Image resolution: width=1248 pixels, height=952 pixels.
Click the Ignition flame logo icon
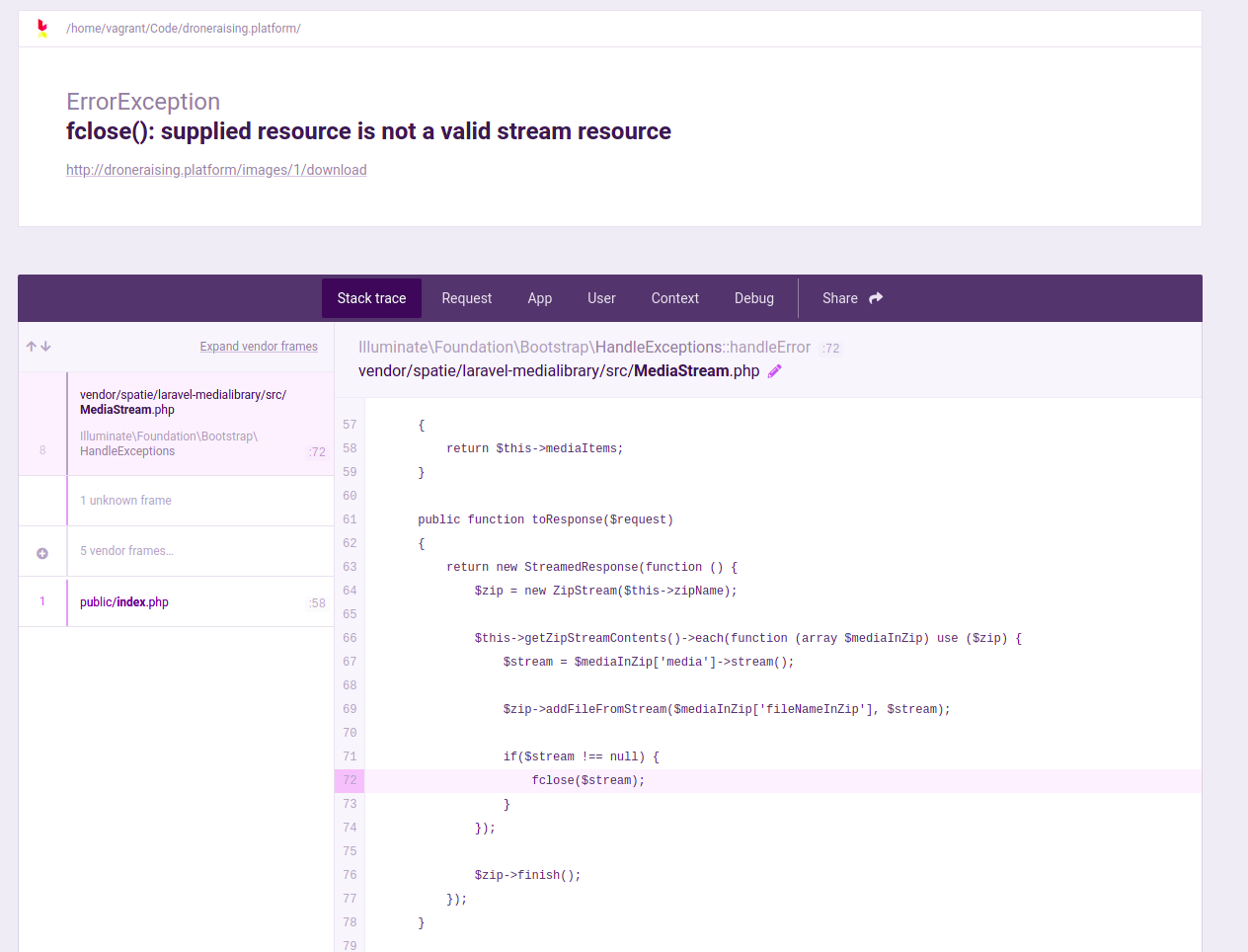pos(42,29)
